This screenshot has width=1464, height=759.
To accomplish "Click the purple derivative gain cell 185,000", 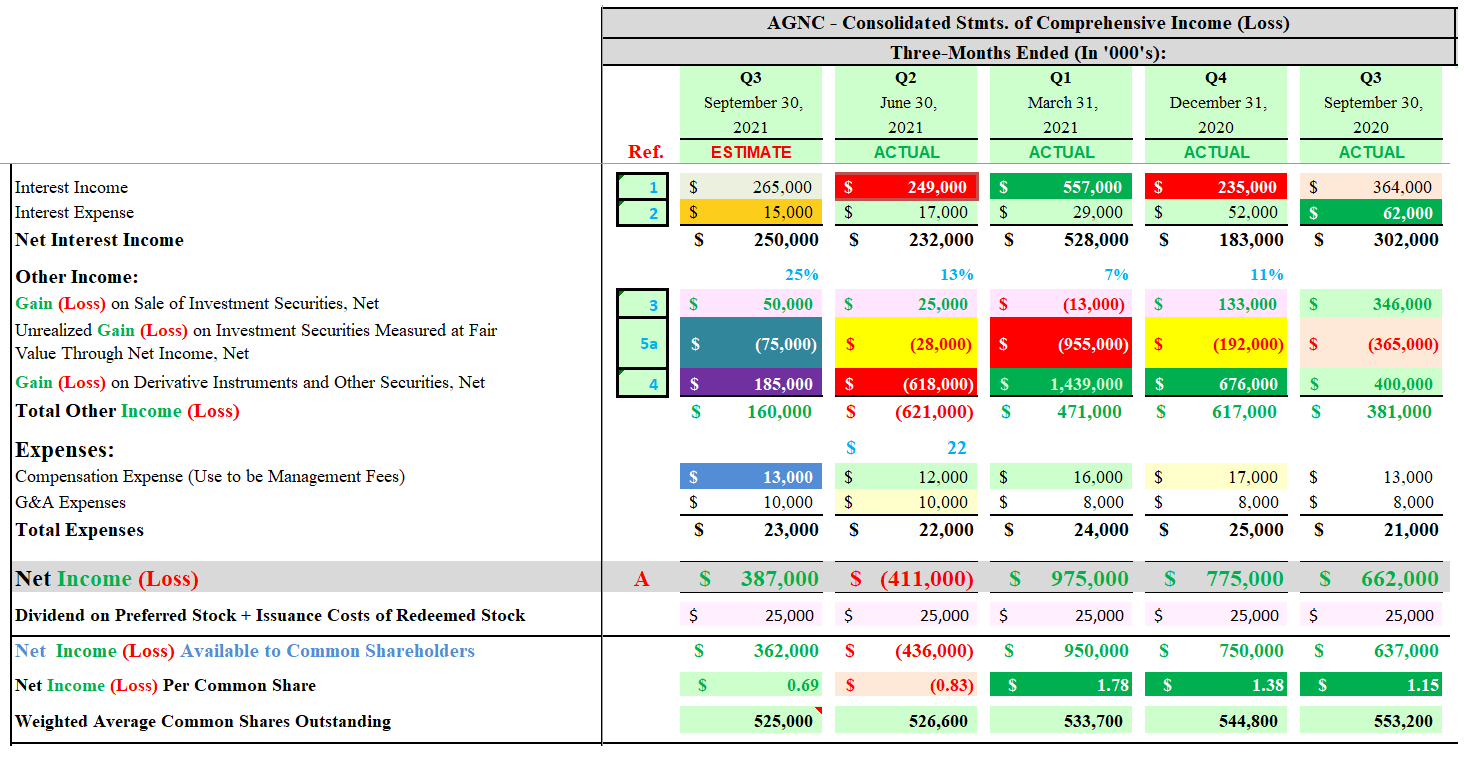I will pyautogui.click(x=751, y=383).
